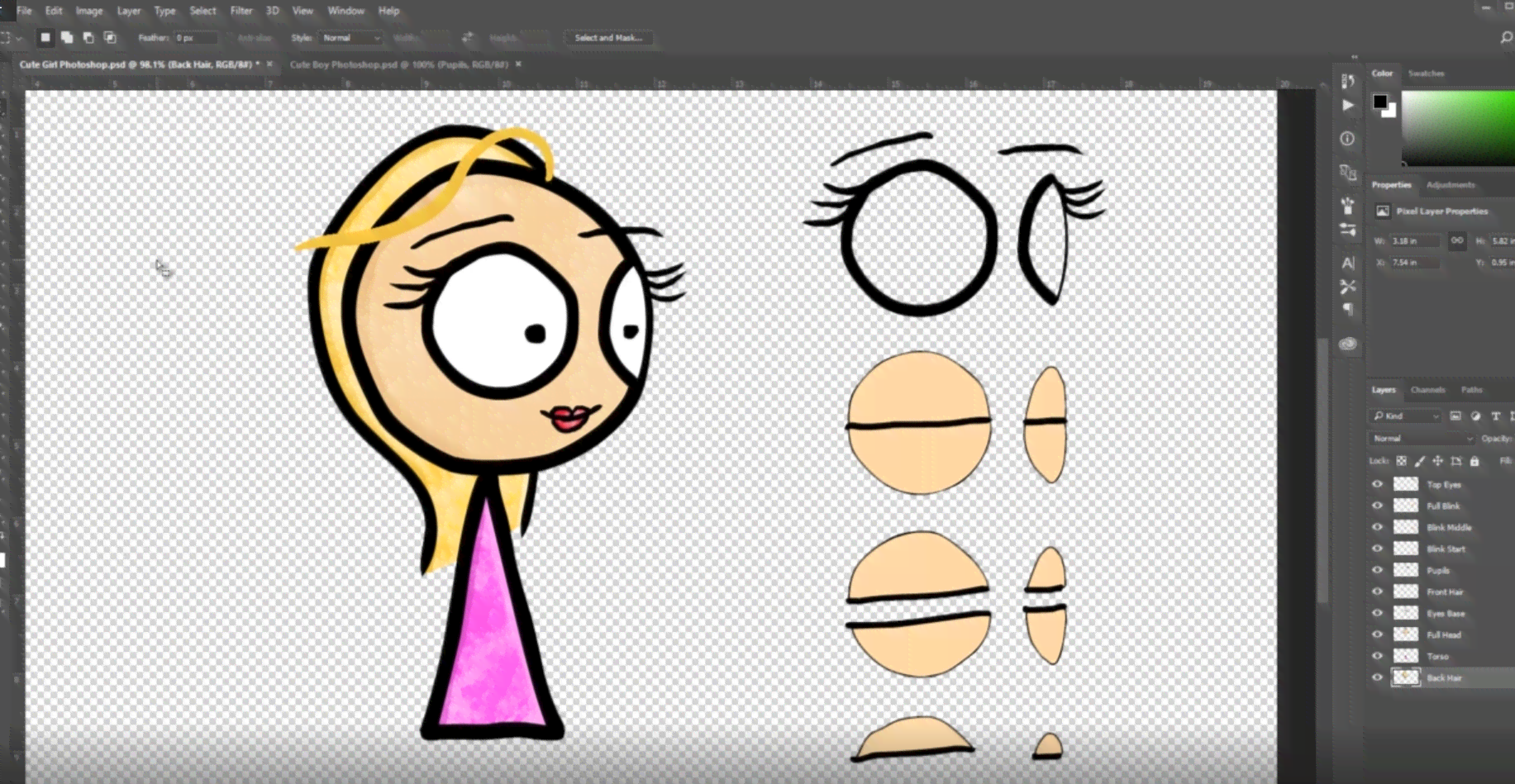
Task: Open the Brush Presets panel icon
Action: tap(1348, 206)
